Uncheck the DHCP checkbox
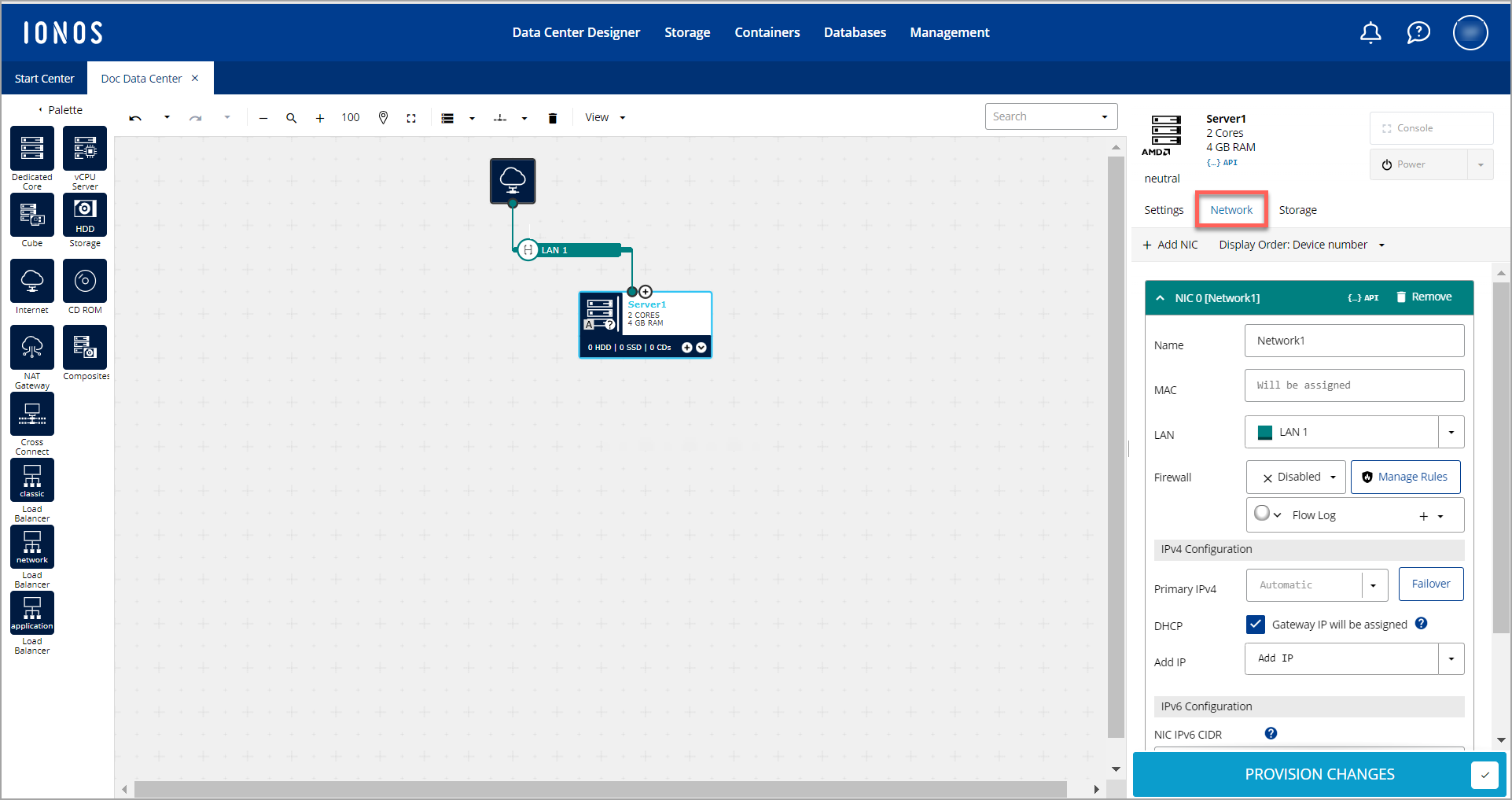Image resolution: width=1512 pixels, height=800 pixels. 1256,625
